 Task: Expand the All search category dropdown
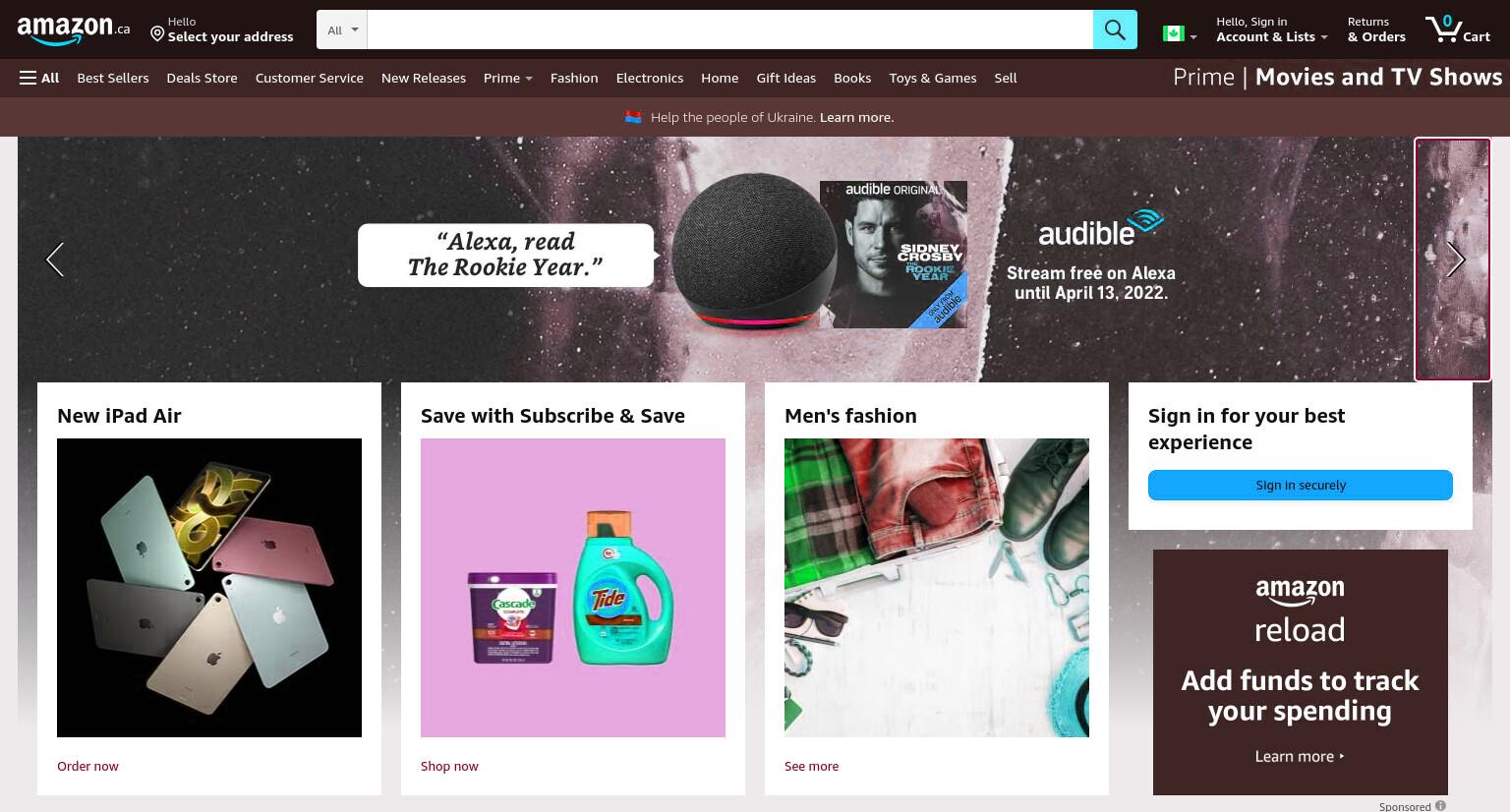tap(342, 29)
